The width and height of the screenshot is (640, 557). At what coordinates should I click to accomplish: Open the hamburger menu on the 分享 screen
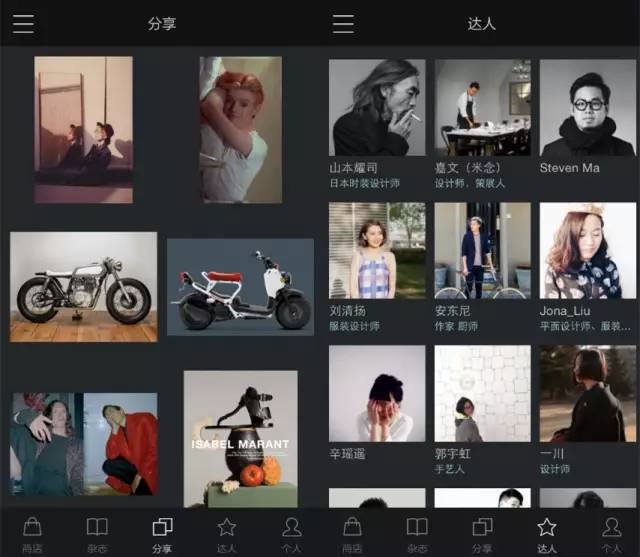point(23,24)
